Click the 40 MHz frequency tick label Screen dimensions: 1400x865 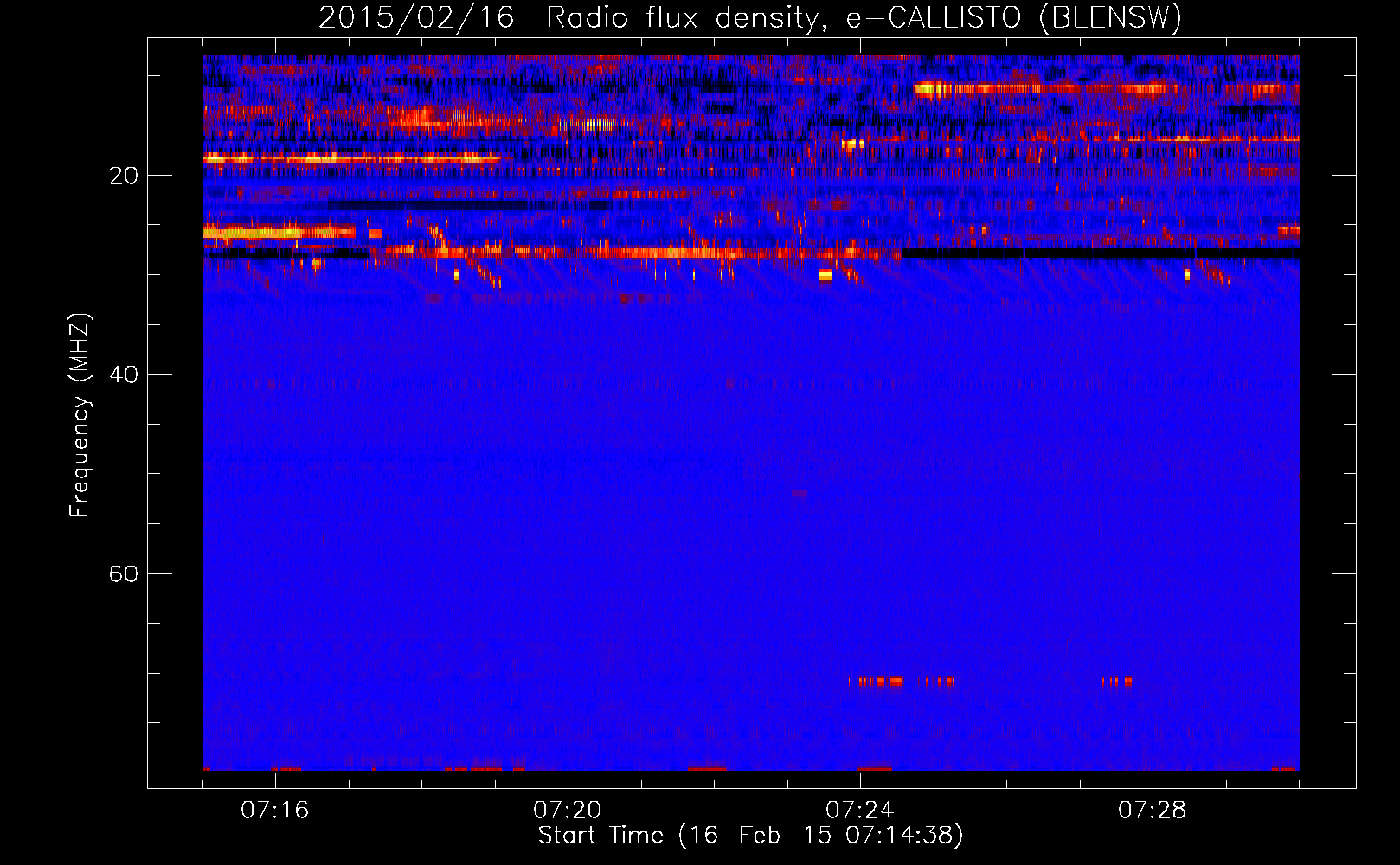pyautogui.click(x=123, y=375)
